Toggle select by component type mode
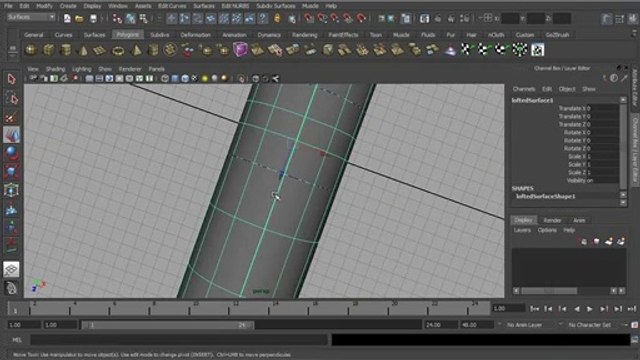The image size is (640, 360). coord(144,18)
